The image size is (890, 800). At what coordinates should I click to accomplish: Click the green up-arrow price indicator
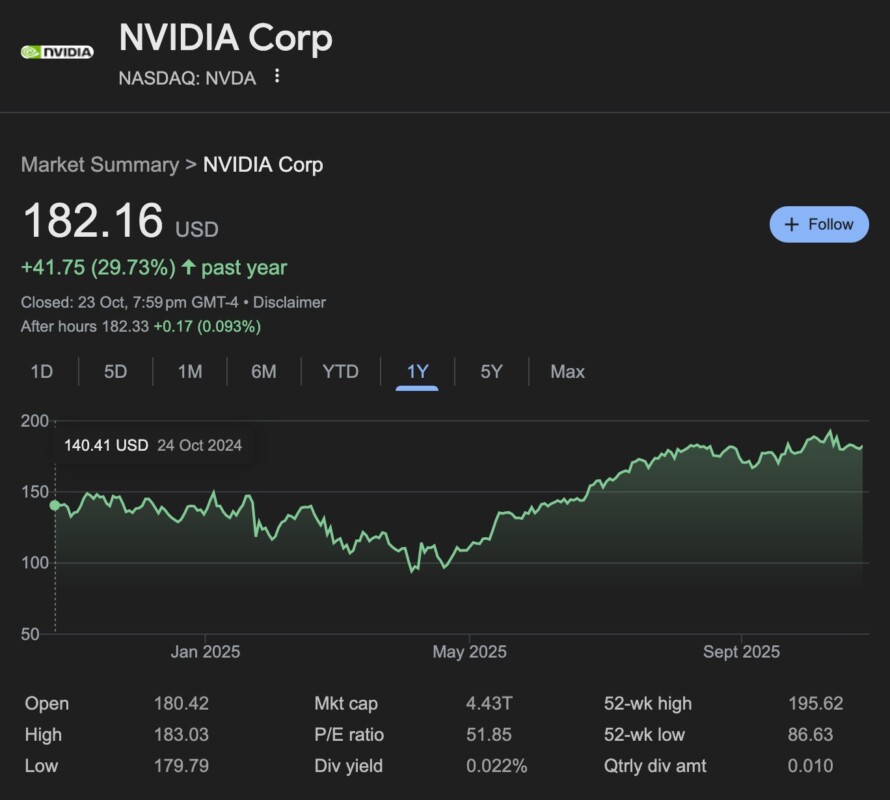coord(189,267)
